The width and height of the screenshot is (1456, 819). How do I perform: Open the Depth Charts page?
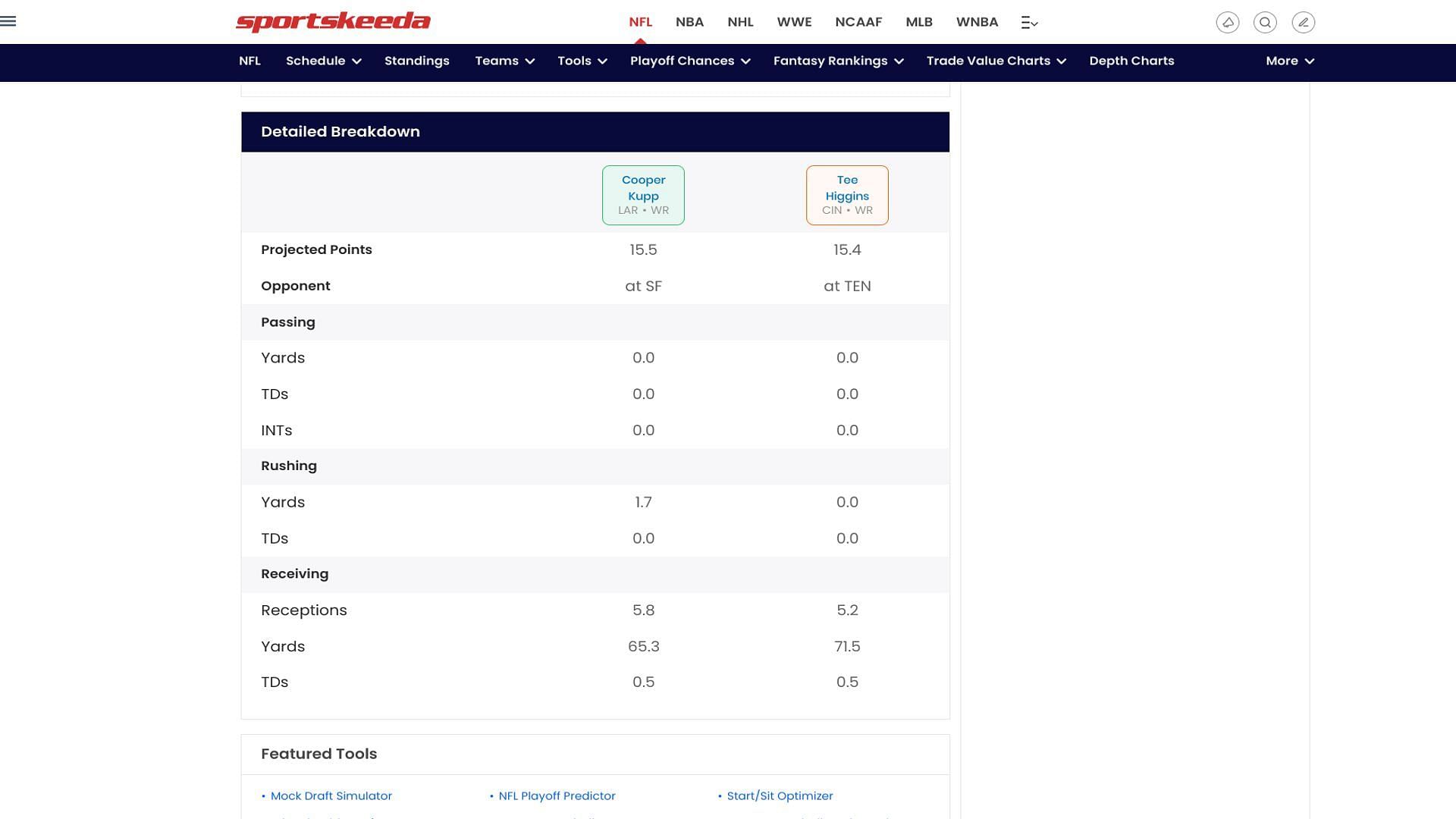(x=1131, y=61)
